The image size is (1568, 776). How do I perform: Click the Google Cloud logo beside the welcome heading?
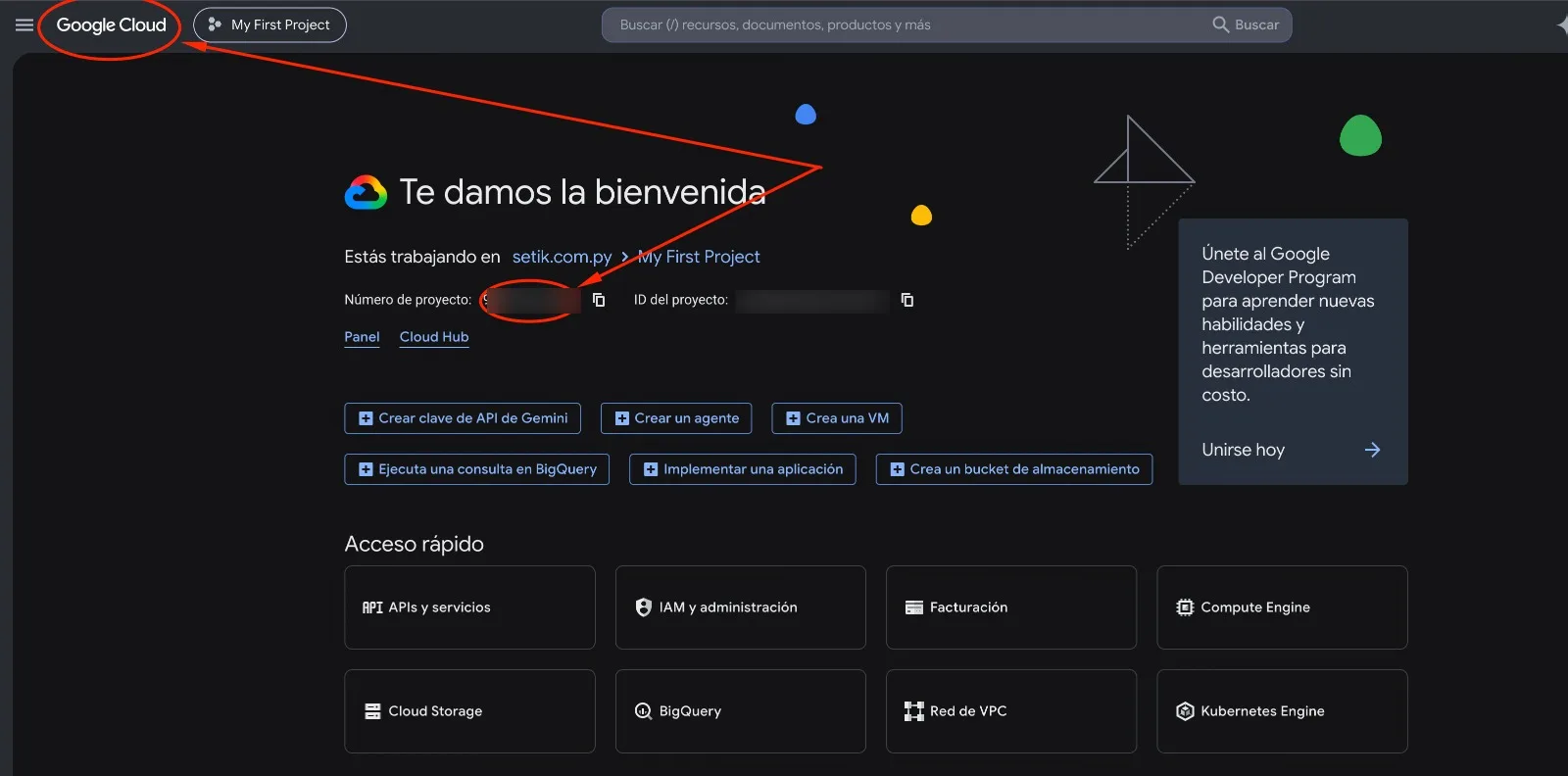coord(366,192)
